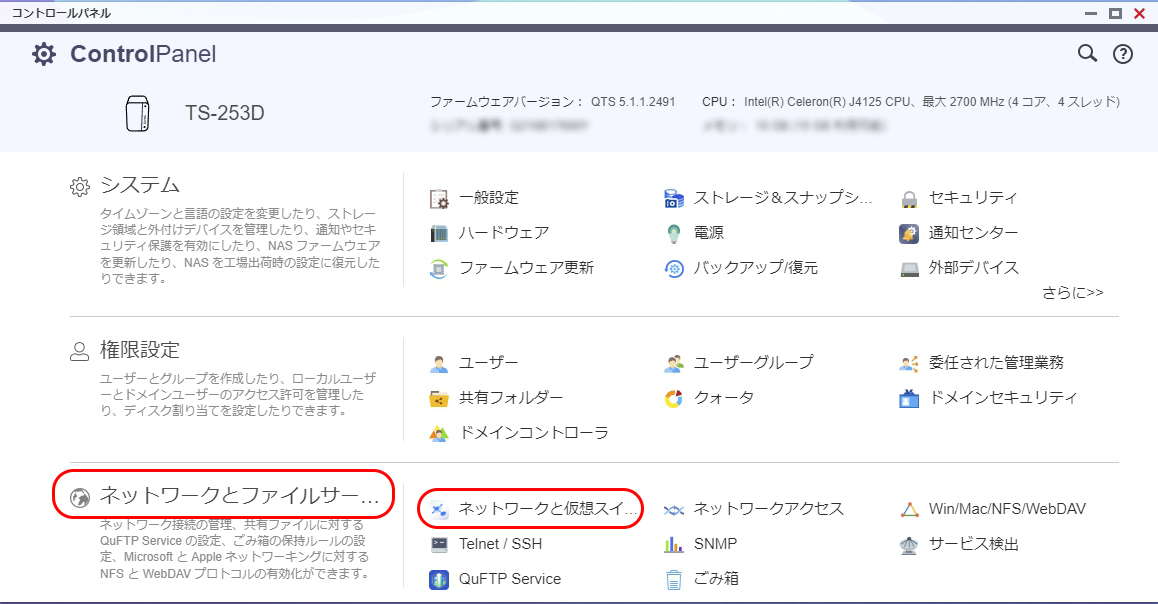The height and width of the screenshot is (604, 1158).
Task: Select the システム category heading
Action: tap(139, 185)
